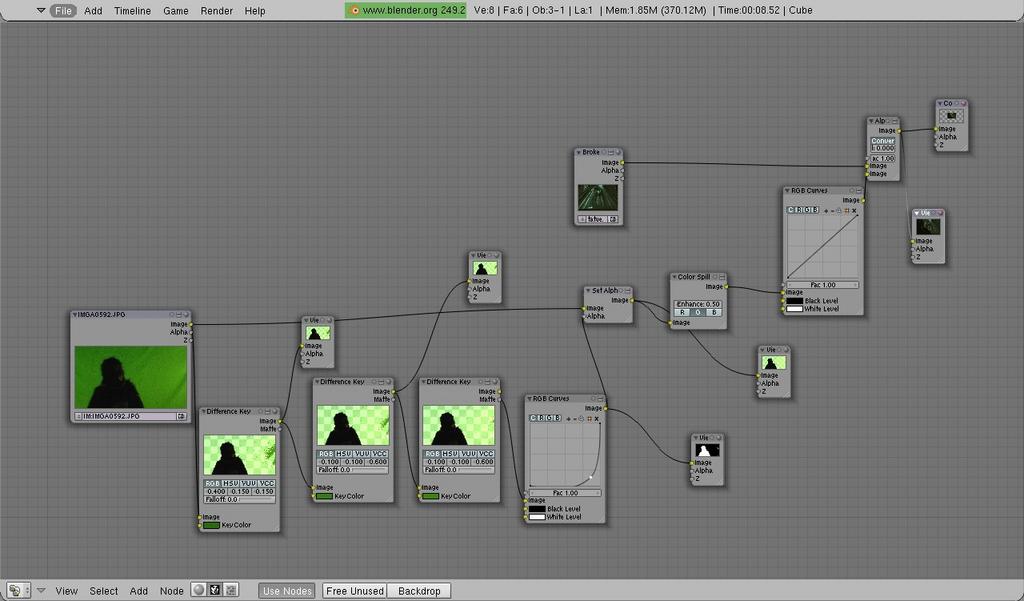Open the View menu in bottom header
Viewport: 1024px width, 601px height.
click(x=67, y=591)
